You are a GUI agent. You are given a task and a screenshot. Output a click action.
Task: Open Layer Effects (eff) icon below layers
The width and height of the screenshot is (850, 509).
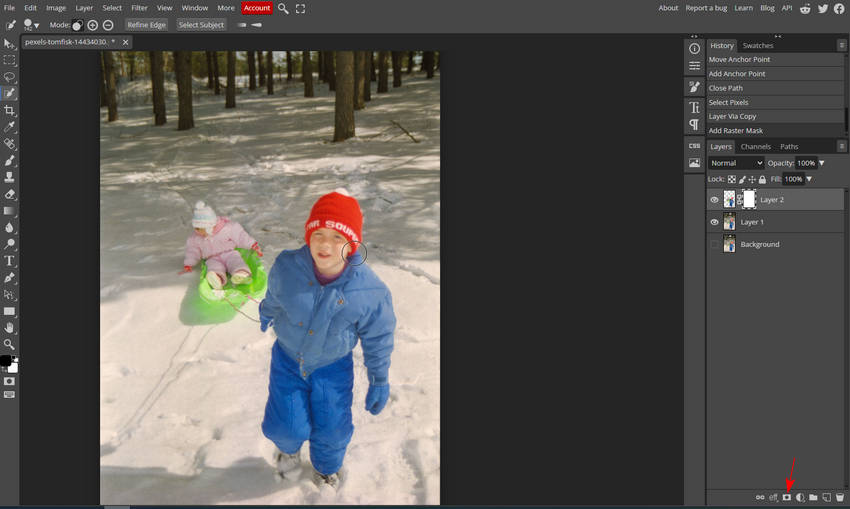tap(773, 497)
